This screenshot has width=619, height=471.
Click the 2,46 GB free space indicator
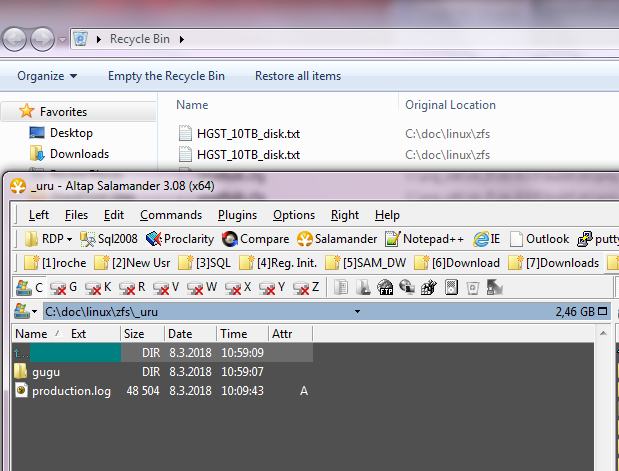pos(575,312)
